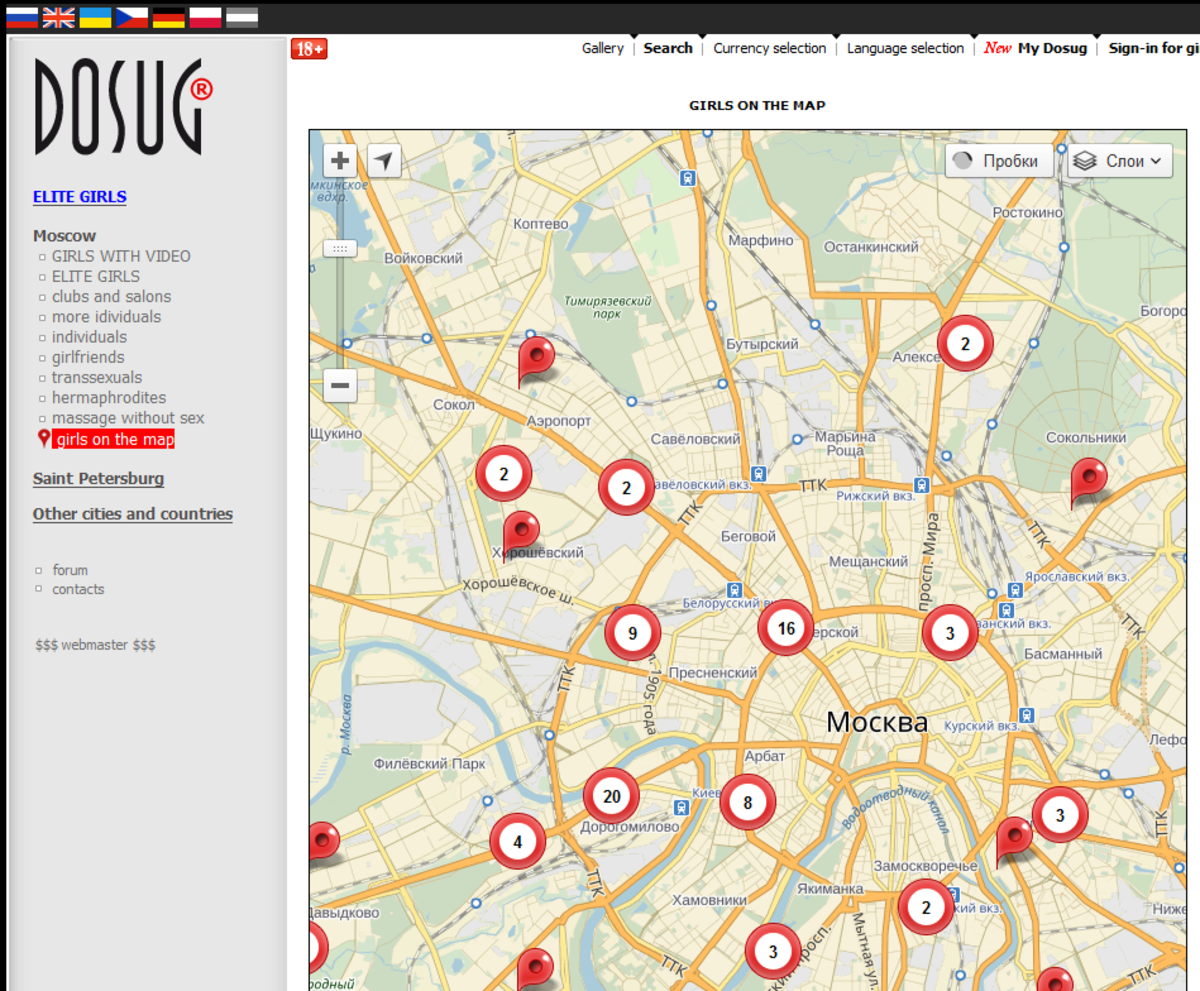The width and height of the screenshot is (1200, 991).
Task: Zoom in with the map plus button
Action: [341, 160]
